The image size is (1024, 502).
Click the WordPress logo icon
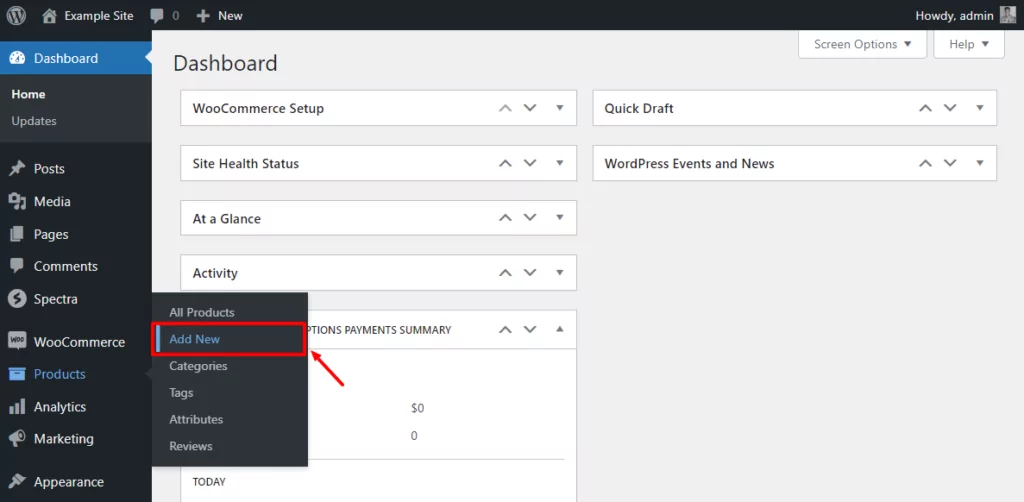pos(16,15)
